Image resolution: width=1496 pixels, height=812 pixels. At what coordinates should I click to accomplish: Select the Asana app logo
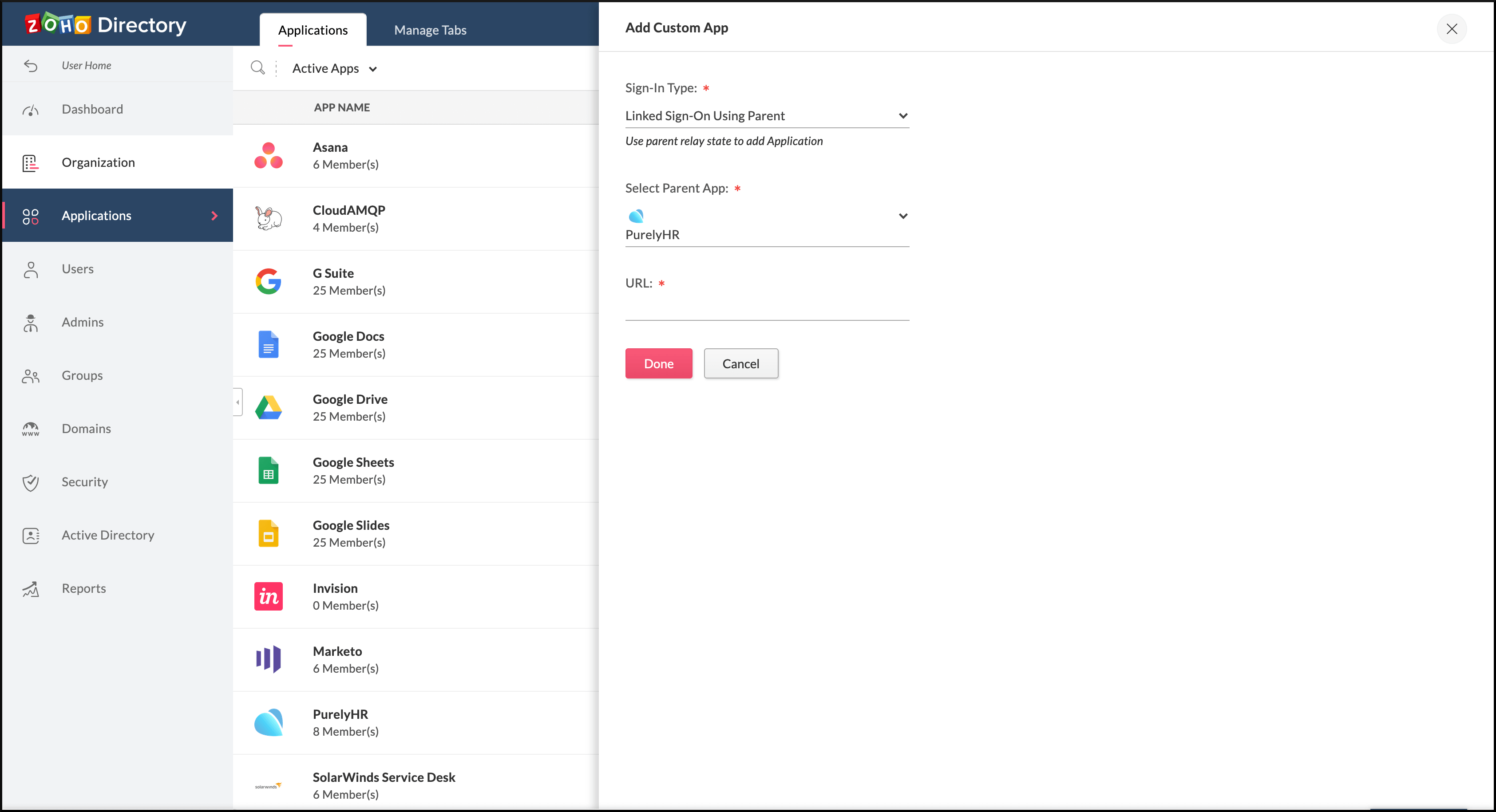(268, 156)
